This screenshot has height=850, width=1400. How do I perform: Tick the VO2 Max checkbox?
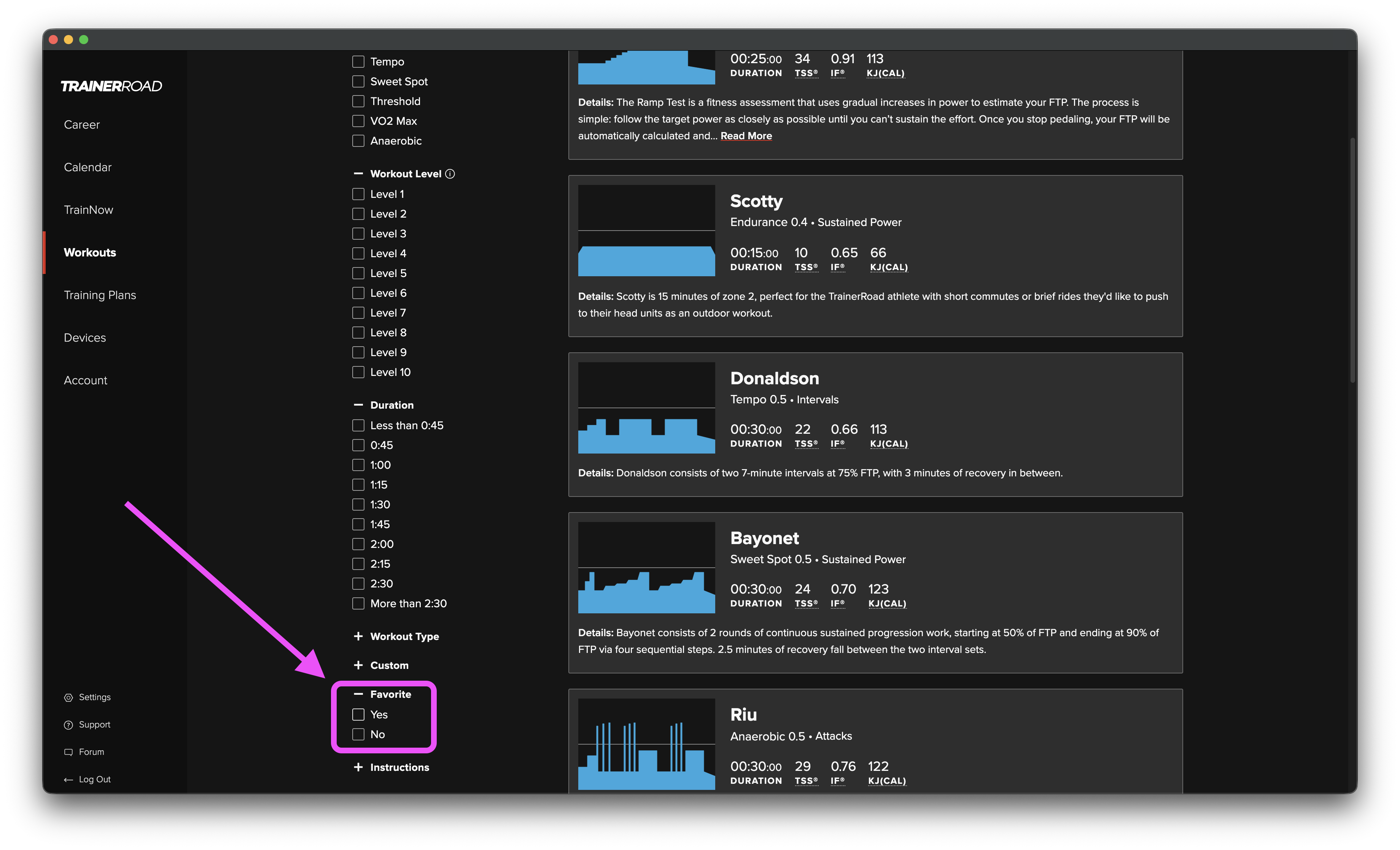point(358,121)
